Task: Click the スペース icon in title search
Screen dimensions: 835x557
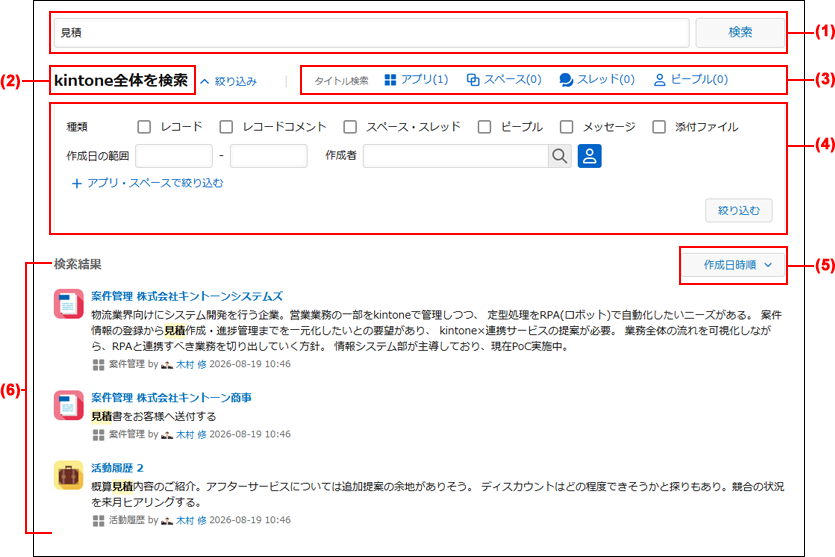Action: 473,80
